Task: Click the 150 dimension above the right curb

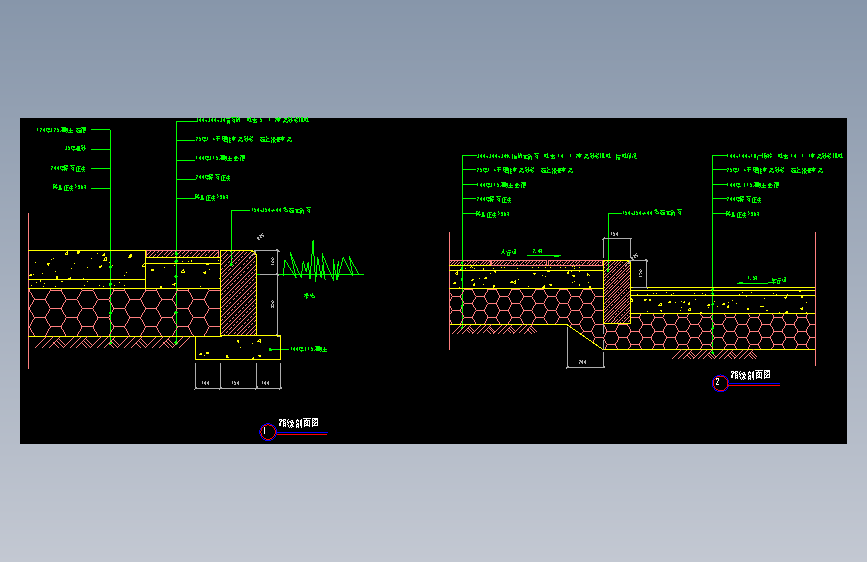Action: (614, 235)
